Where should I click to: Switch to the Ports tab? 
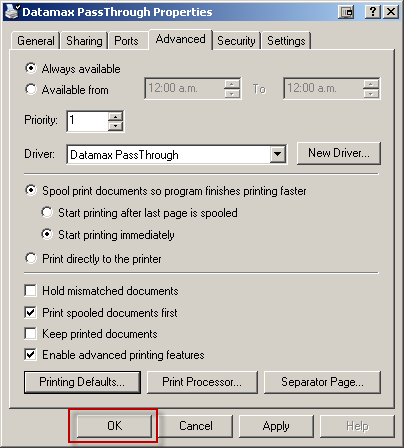point(126,41)
